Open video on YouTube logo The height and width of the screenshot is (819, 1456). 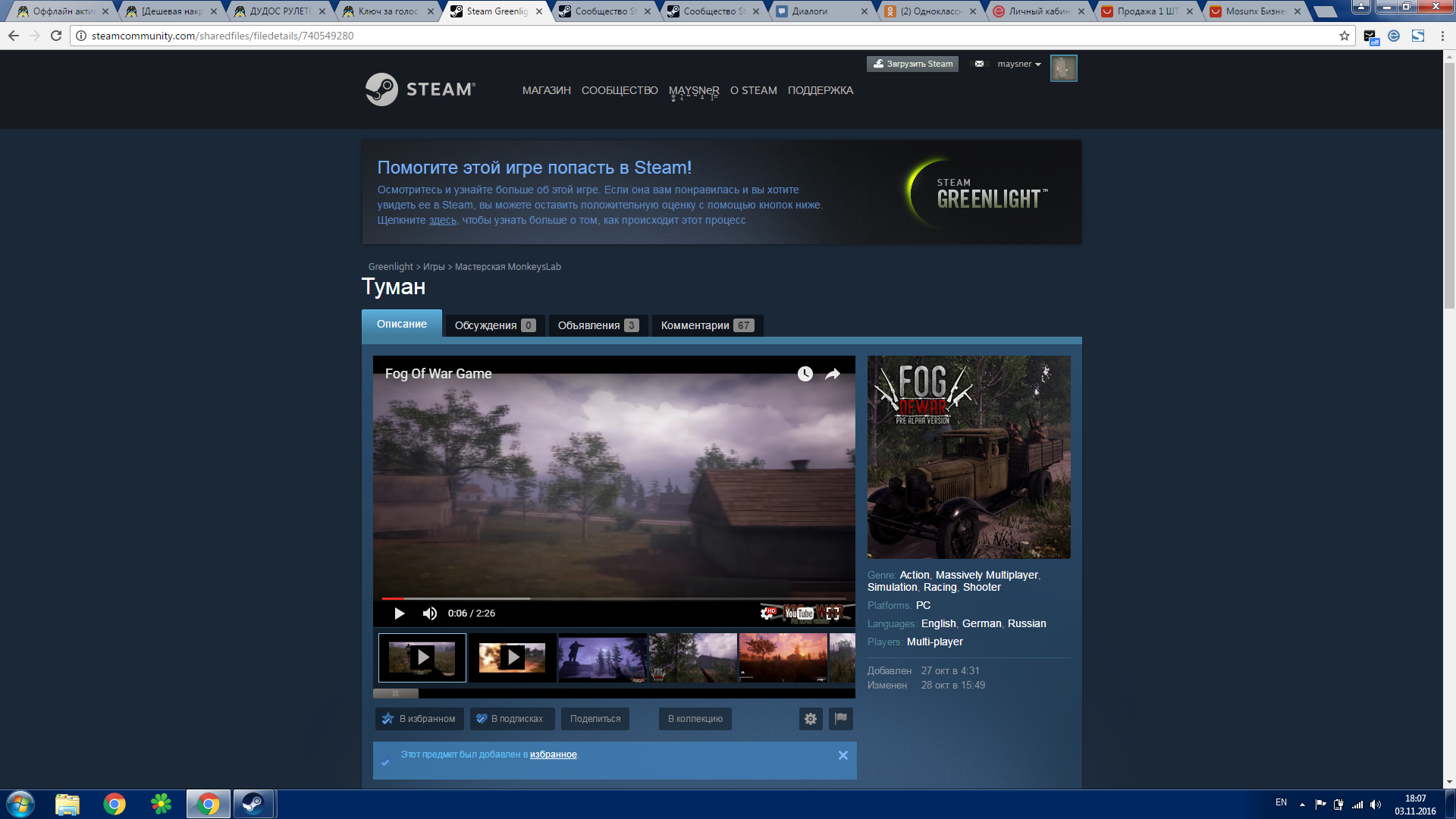(799, 613)
